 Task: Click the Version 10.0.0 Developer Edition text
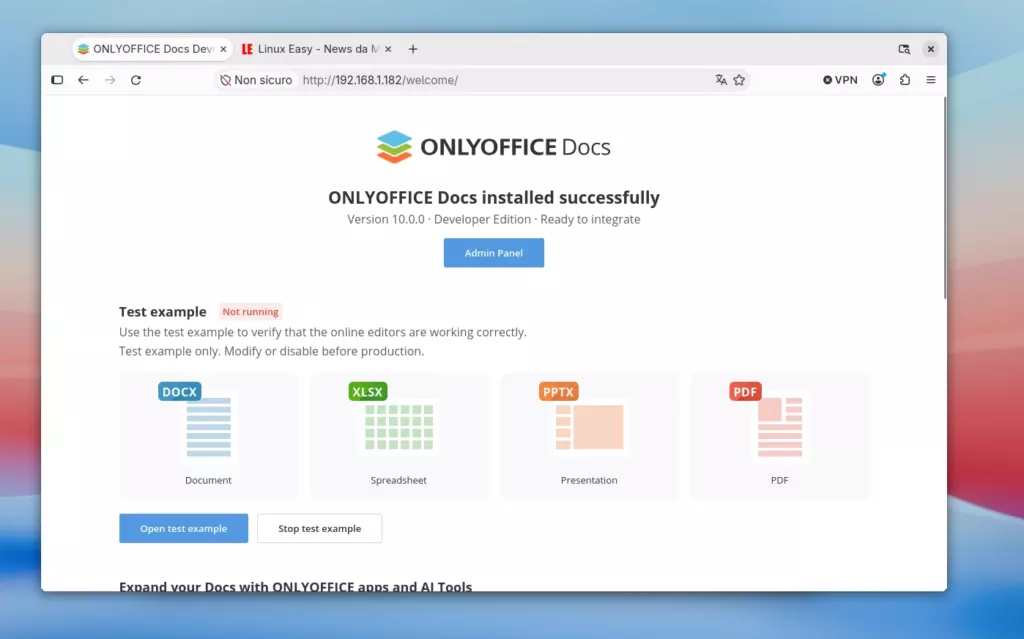[494, 220]
